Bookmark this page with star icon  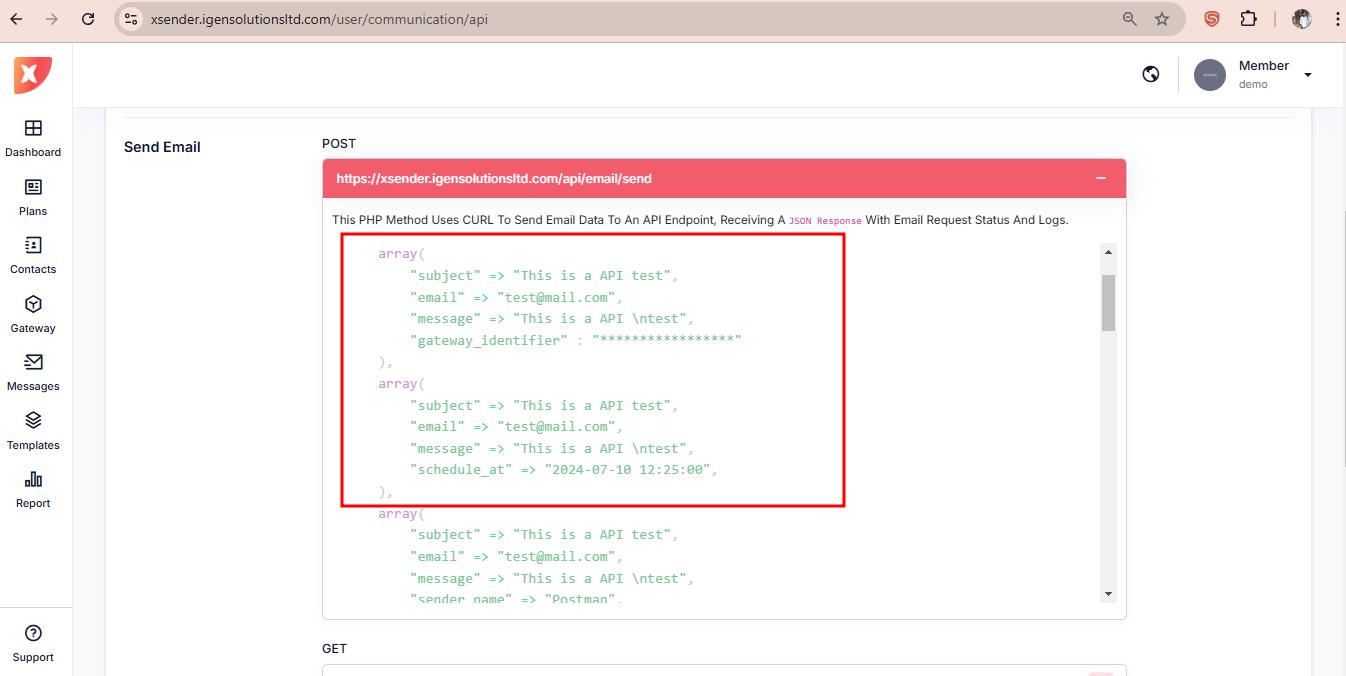(x=1162, y=19)
